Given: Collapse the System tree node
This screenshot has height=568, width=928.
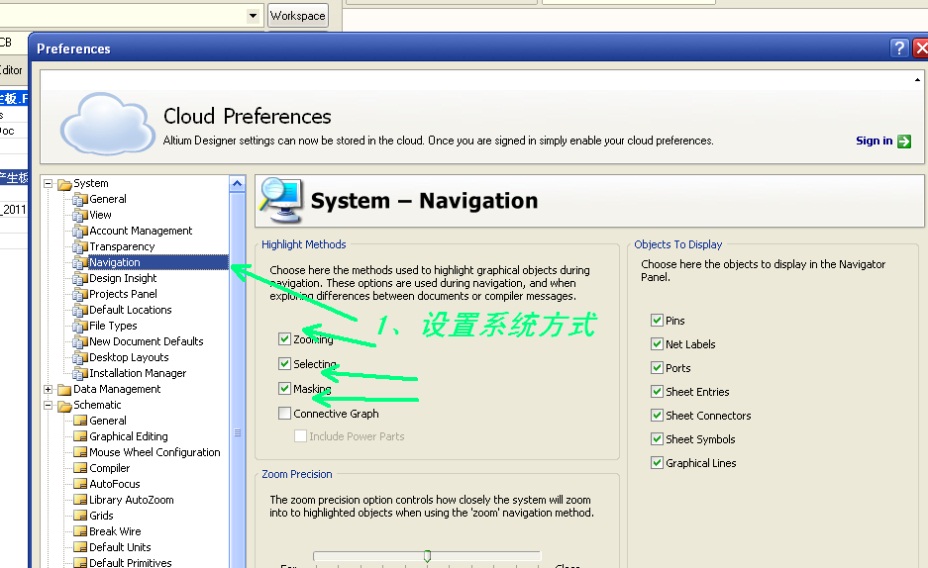Looking at the screenshot, I should (49, 183).
